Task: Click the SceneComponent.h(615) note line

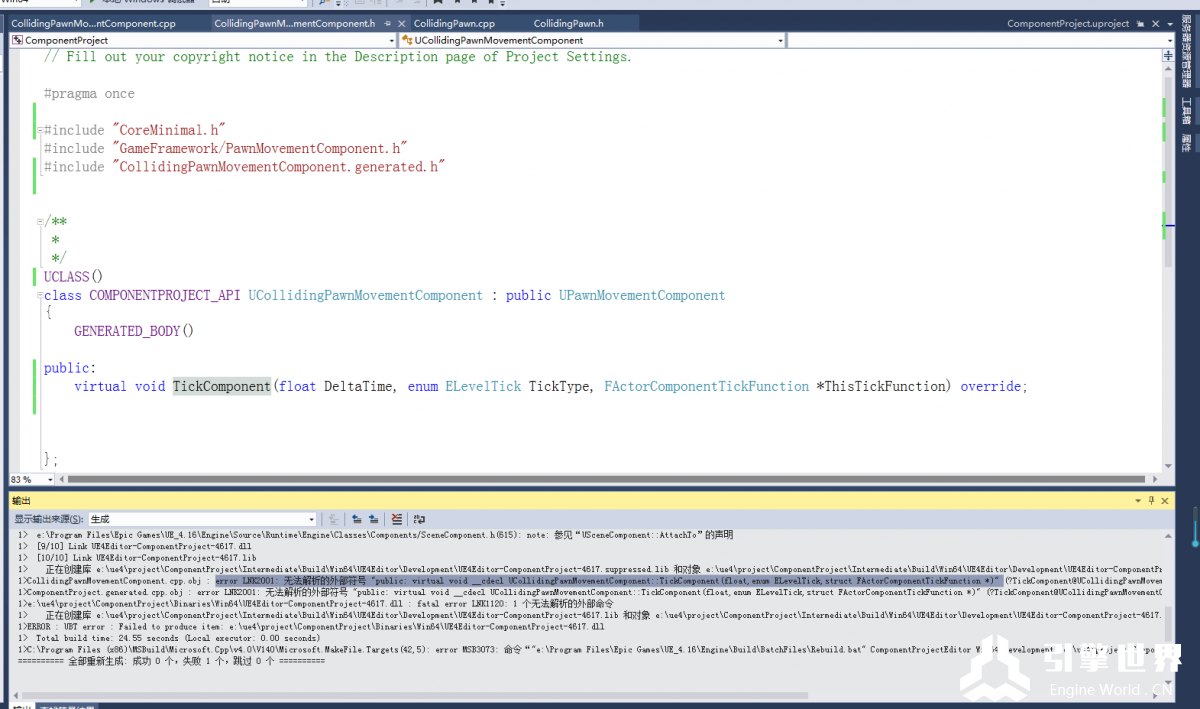Action: 376,535
